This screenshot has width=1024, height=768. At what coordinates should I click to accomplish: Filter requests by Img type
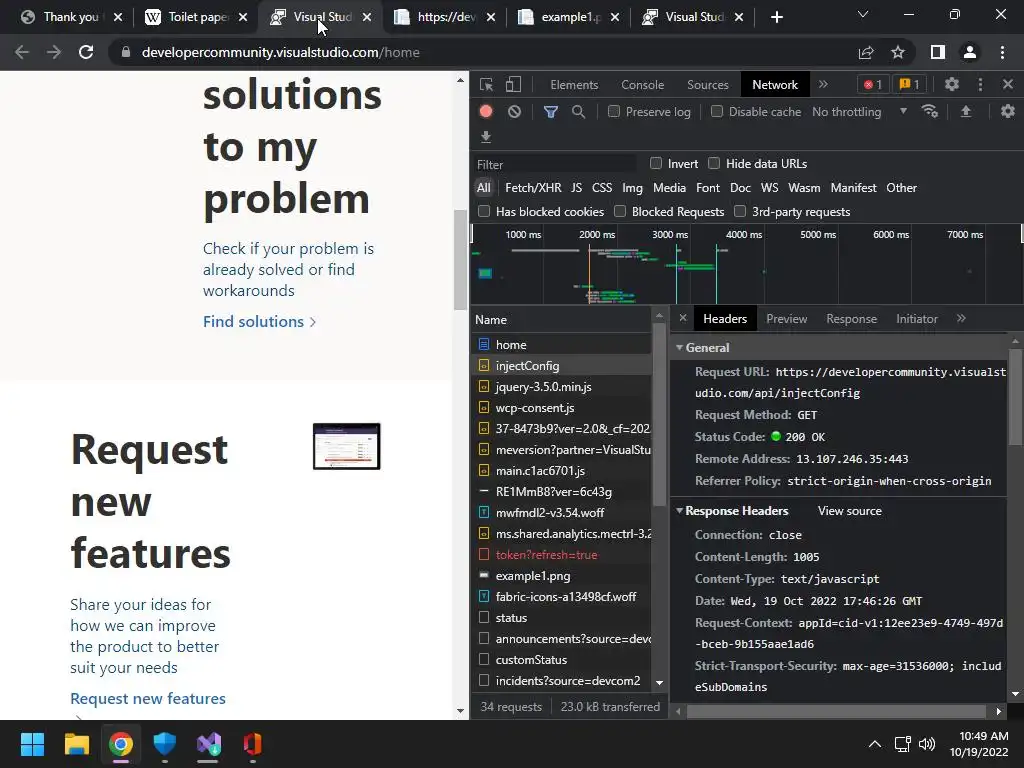point(632,187)
